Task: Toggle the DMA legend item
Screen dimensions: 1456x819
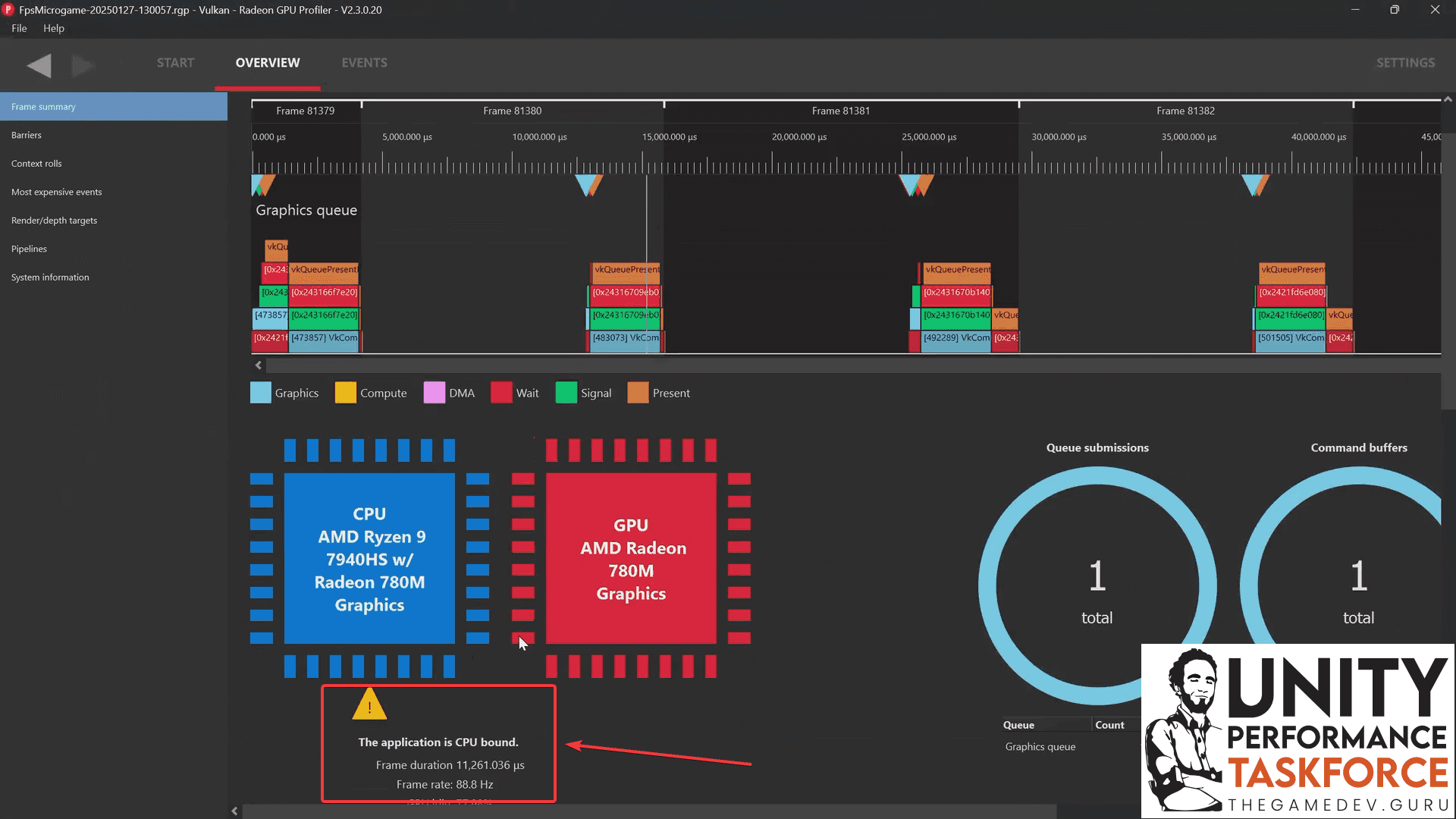Action: coord(434,393)
